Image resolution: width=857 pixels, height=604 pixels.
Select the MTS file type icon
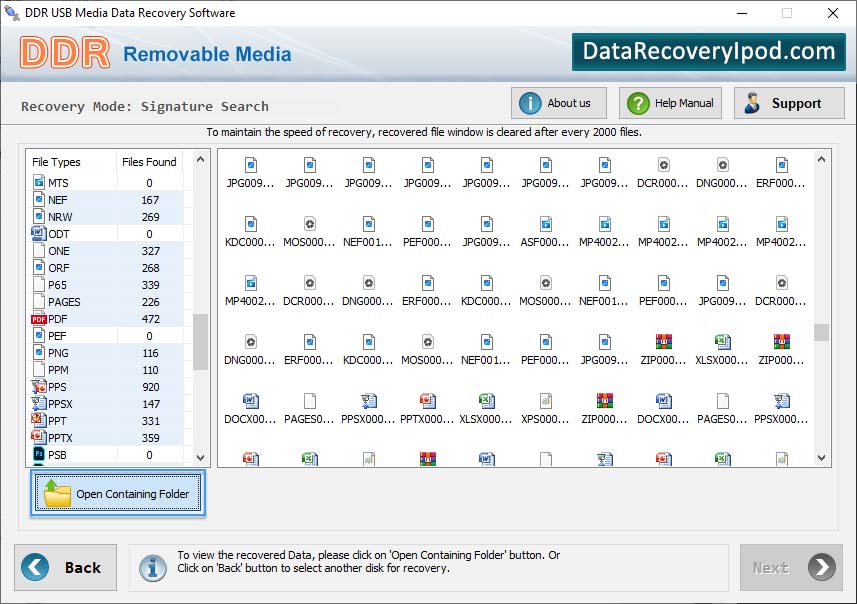click(39, 182)
